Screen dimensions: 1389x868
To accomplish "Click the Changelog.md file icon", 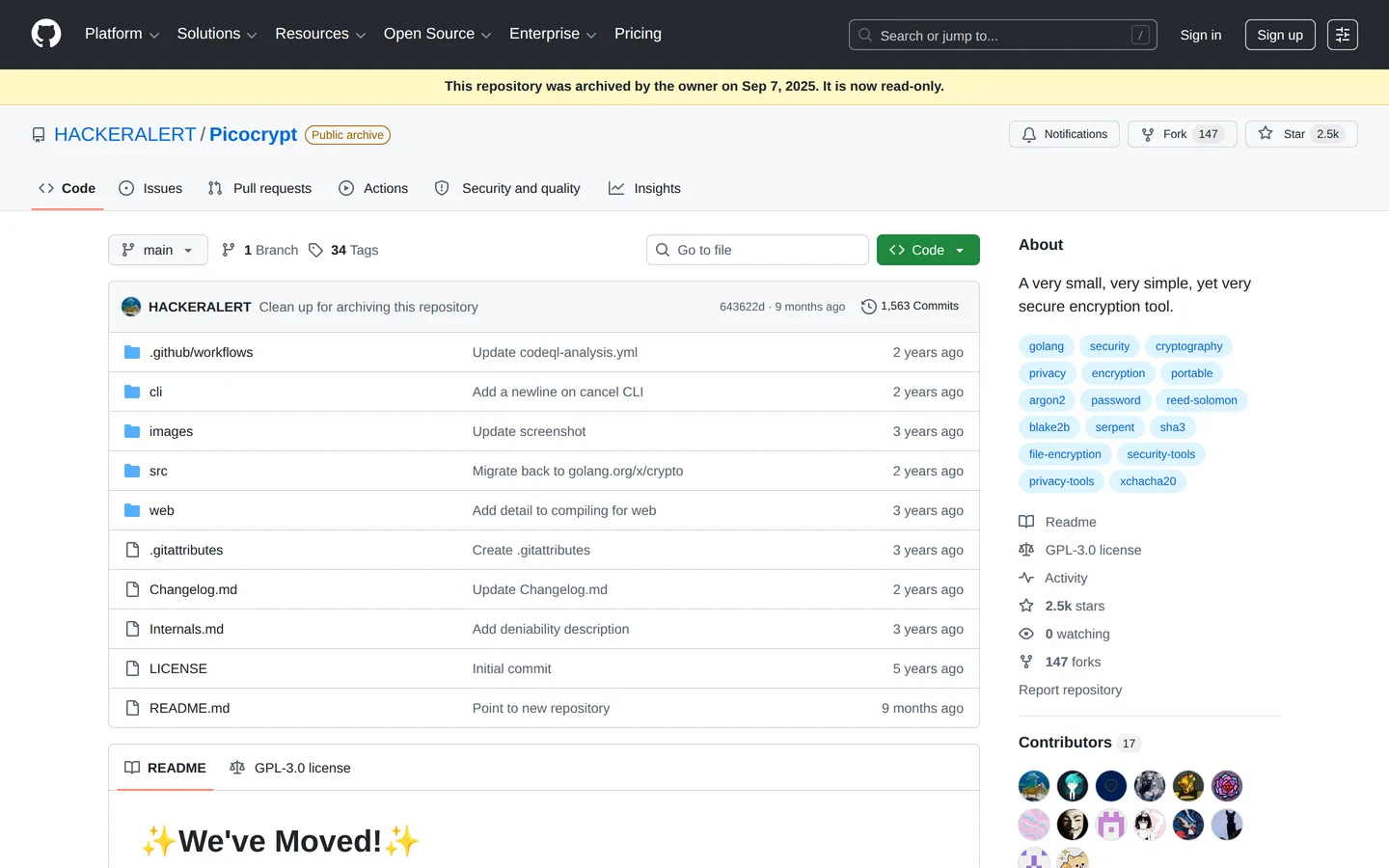I will (132, 589).
